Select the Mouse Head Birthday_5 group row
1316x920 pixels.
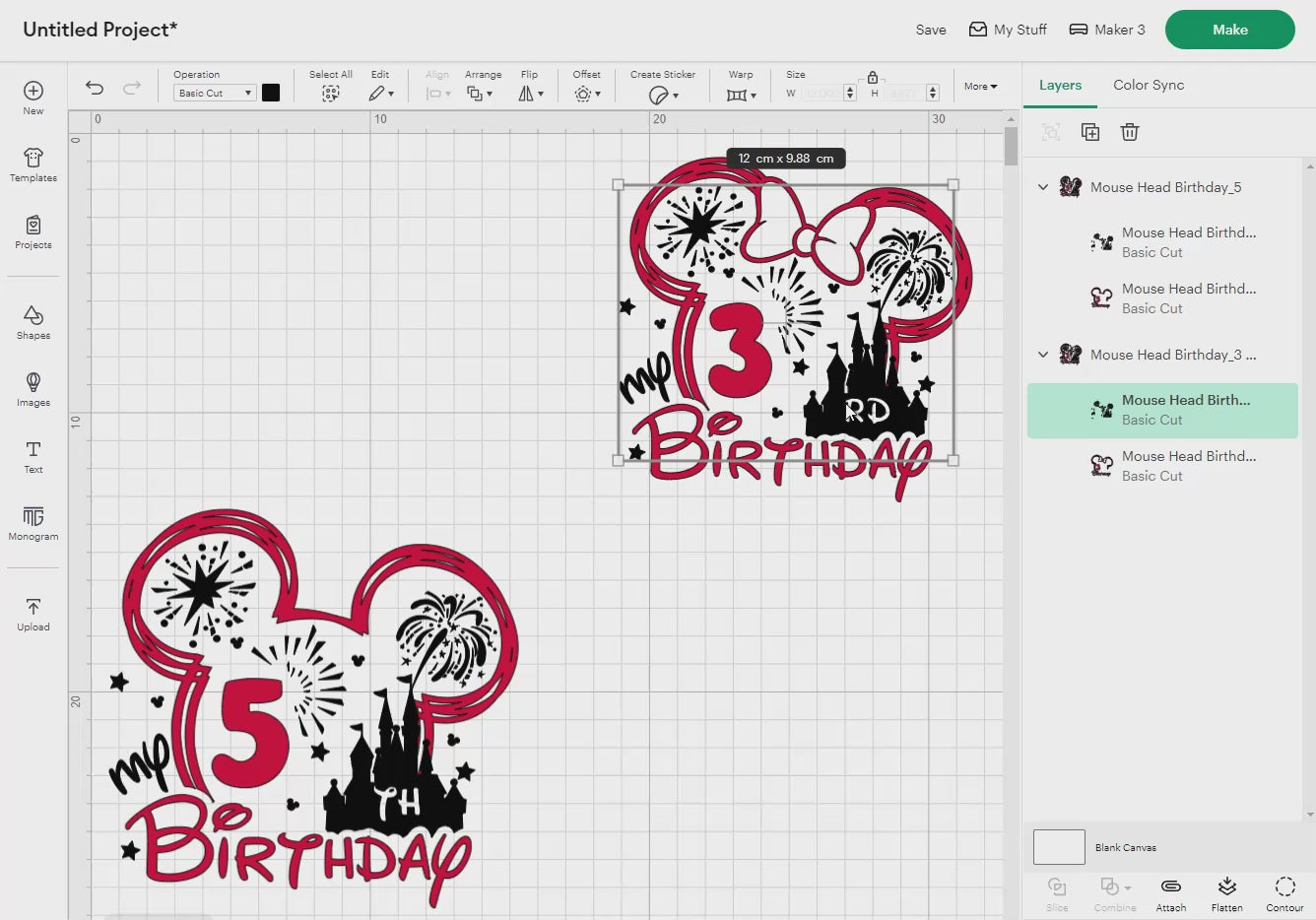tap(1162, 187)
